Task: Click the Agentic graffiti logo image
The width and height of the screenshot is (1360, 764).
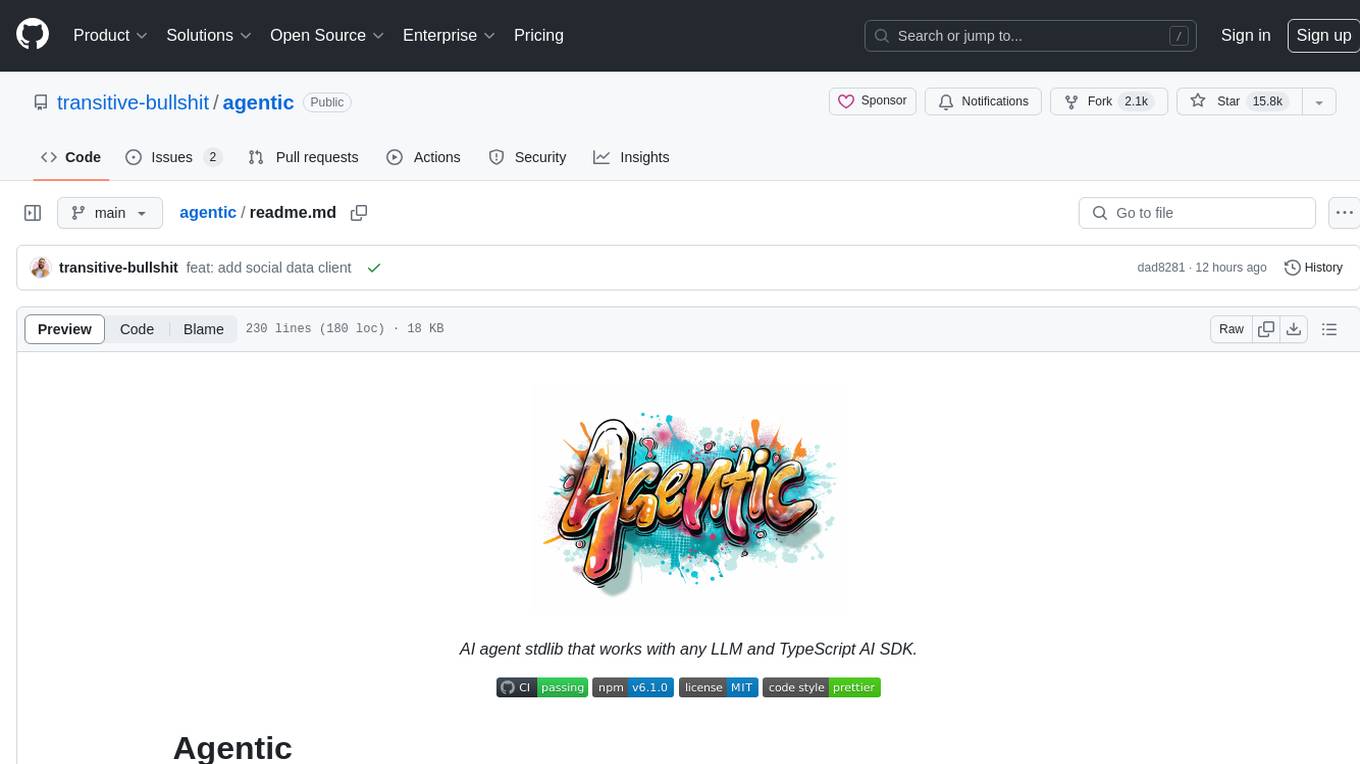Action: 688,500
